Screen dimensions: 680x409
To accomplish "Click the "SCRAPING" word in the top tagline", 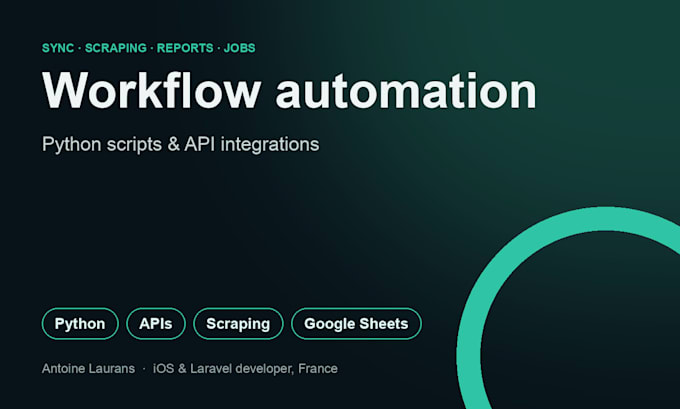I will 116,48.
